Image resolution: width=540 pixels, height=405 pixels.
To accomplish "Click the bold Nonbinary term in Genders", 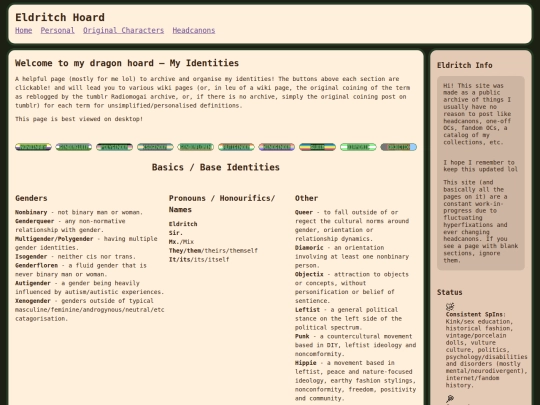I will [x=31, y=212].
